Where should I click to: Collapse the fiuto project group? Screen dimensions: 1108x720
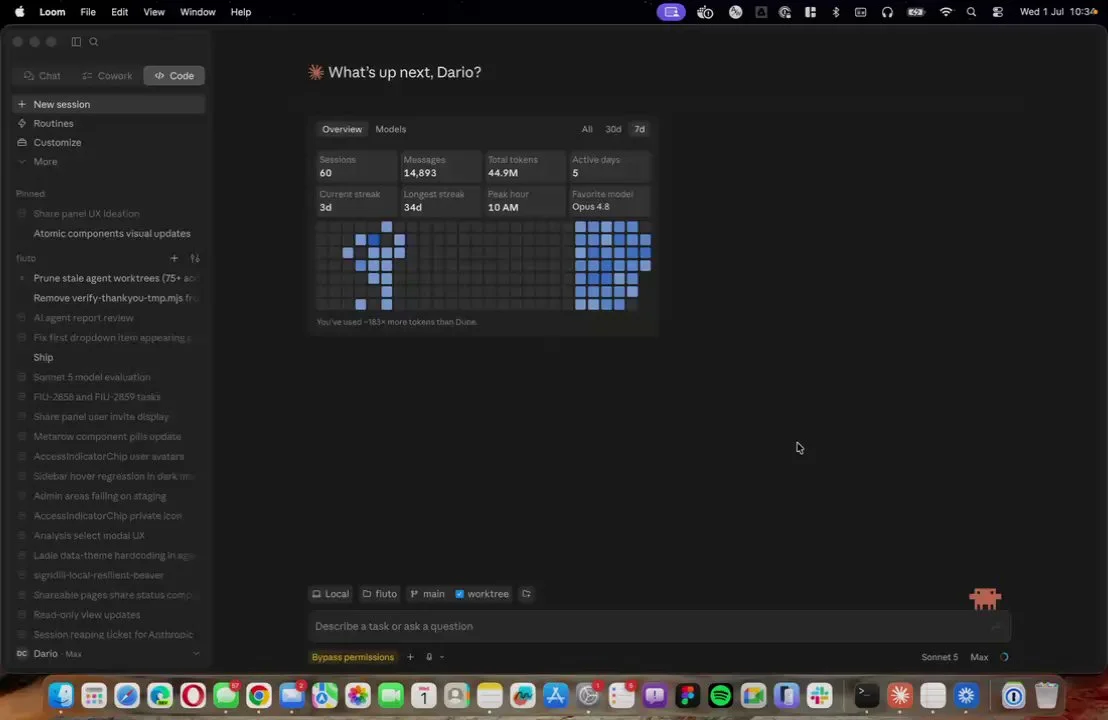click(x=26, y=259)
